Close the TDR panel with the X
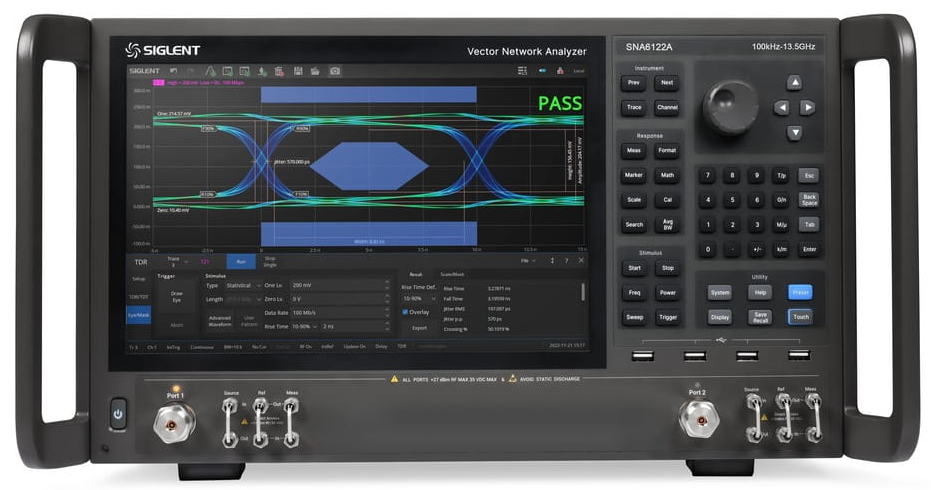This screenshot has width=931, height=490. (x=581, y=261)
